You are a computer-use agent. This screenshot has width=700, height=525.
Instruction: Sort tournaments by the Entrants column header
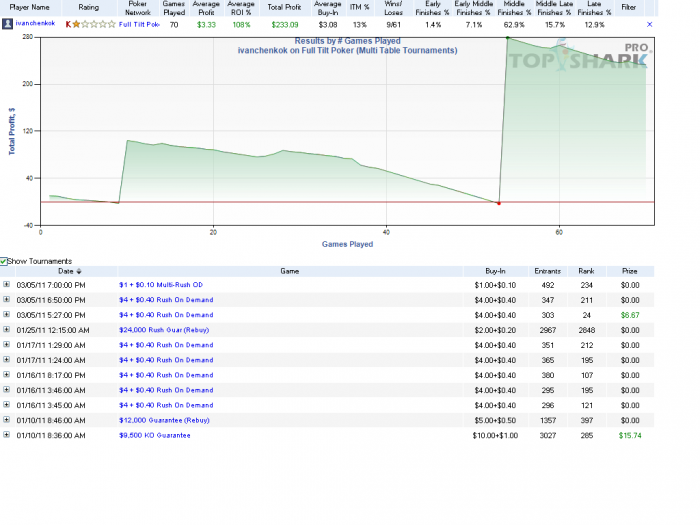547,271
